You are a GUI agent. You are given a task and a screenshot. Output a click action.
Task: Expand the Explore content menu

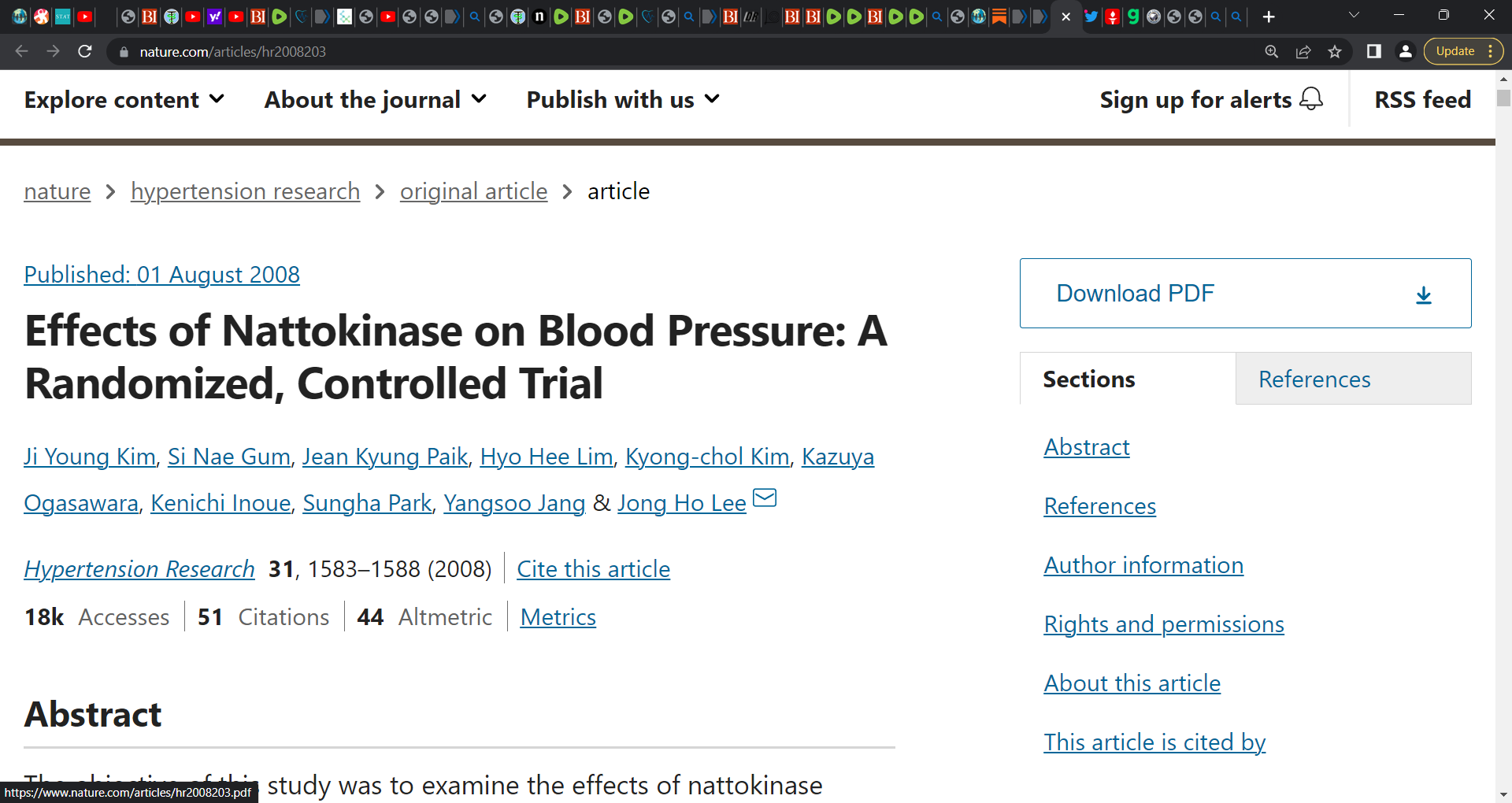click(124, 100)
